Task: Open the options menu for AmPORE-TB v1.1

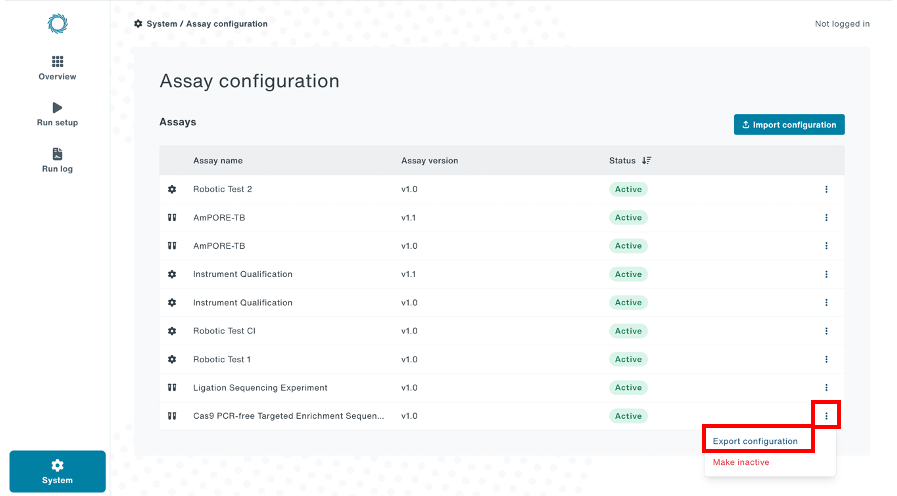Action: point(826,217)
